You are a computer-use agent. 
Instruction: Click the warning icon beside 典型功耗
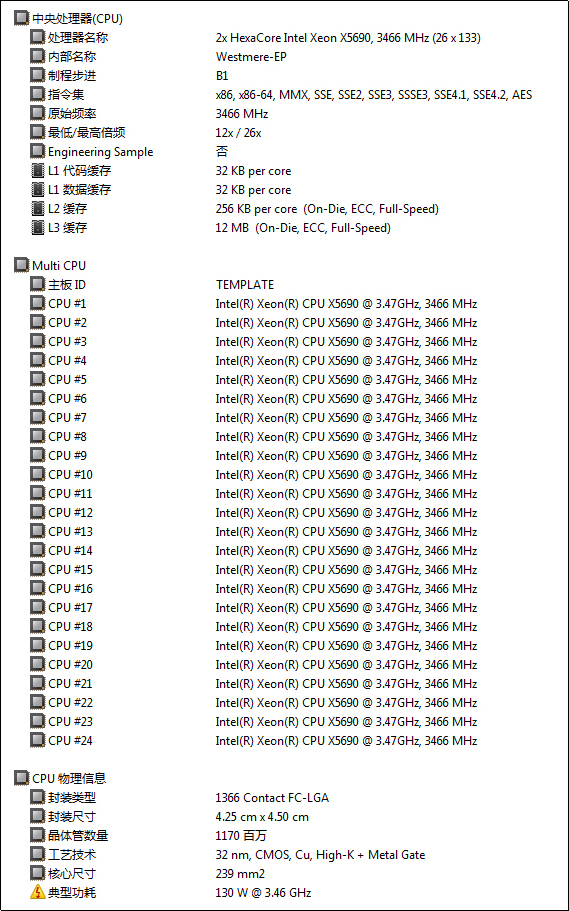tap(38, 892)
